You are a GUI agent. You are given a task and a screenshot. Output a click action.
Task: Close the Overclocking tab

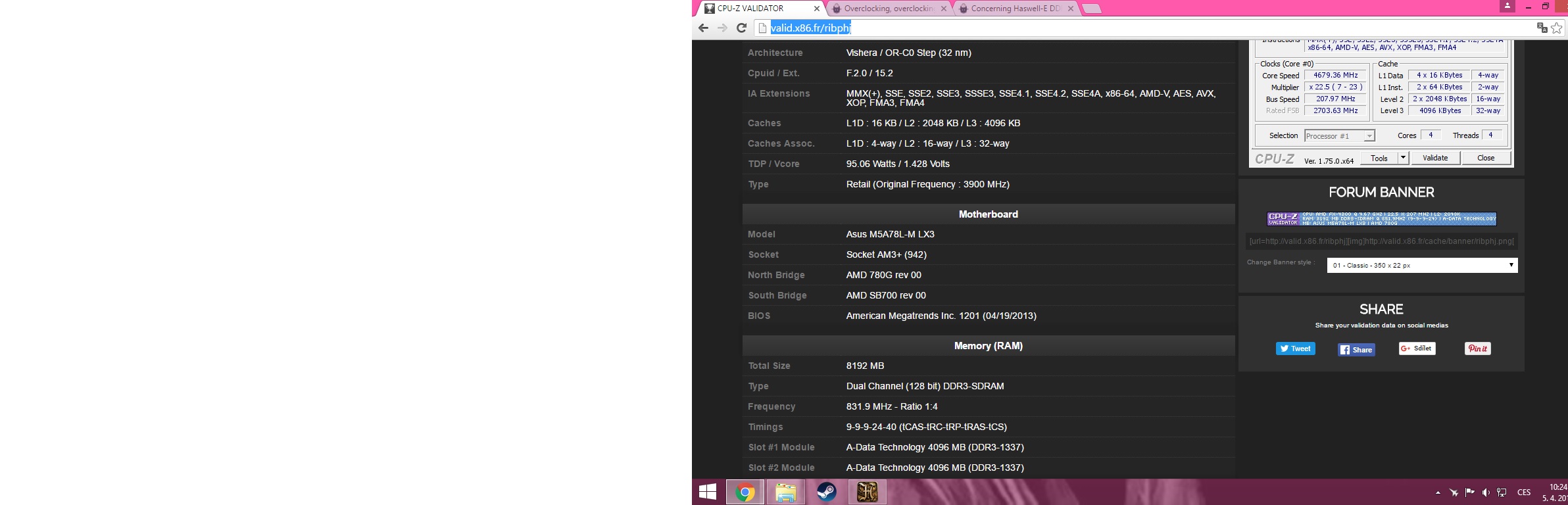[944, 9]
